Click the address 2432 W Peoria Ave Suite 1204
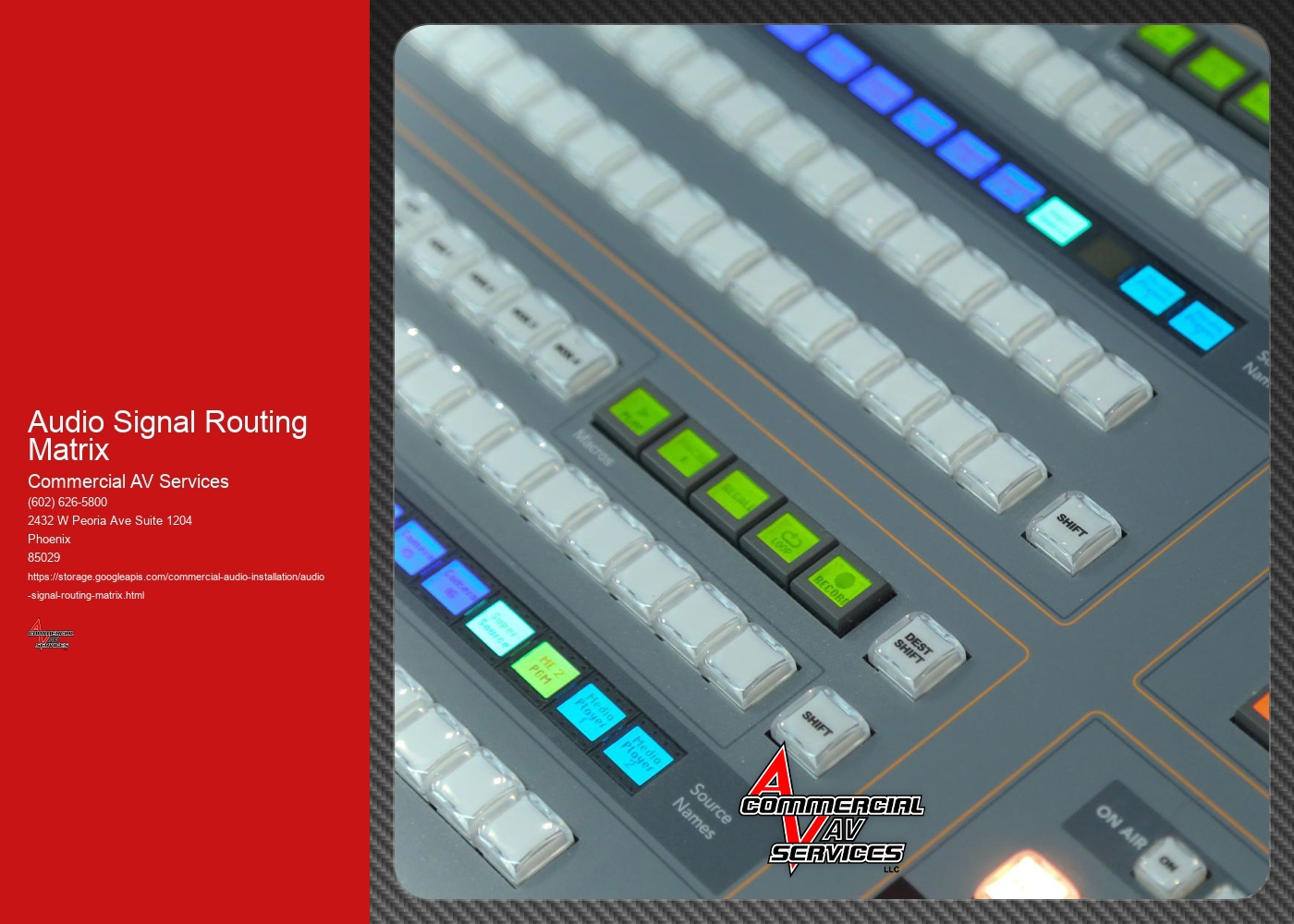Image resolution: width=1294 pixels, height=924 pixels. (x=110, y=520)
